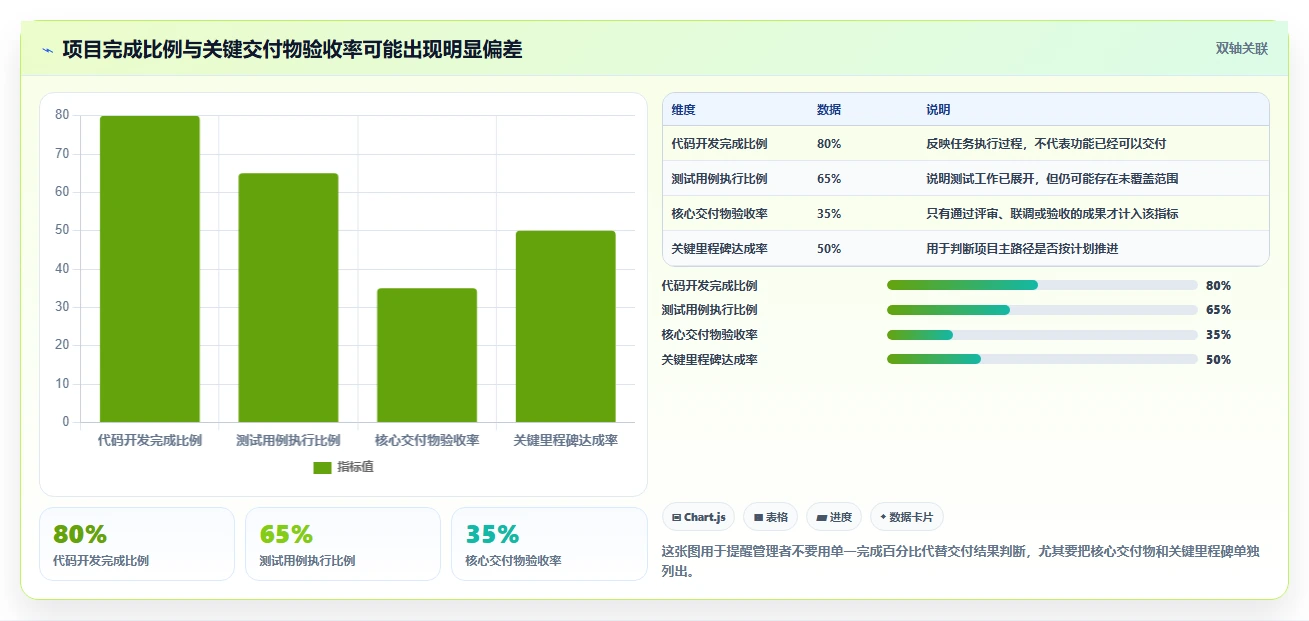
Task: Click the 代码开发完成比例 progress bar at 80%
Action: coord(1042,285)
